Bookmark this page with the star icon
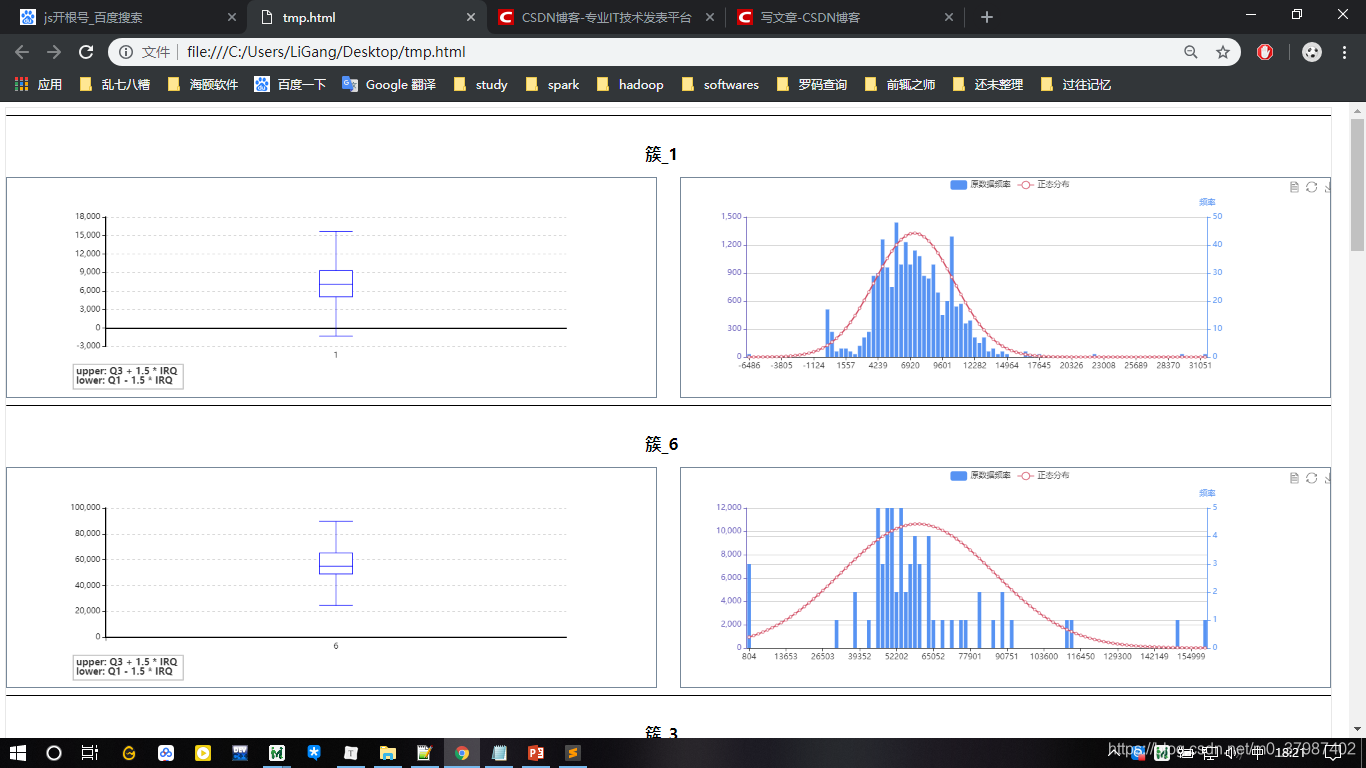 tap(1222, 52)
